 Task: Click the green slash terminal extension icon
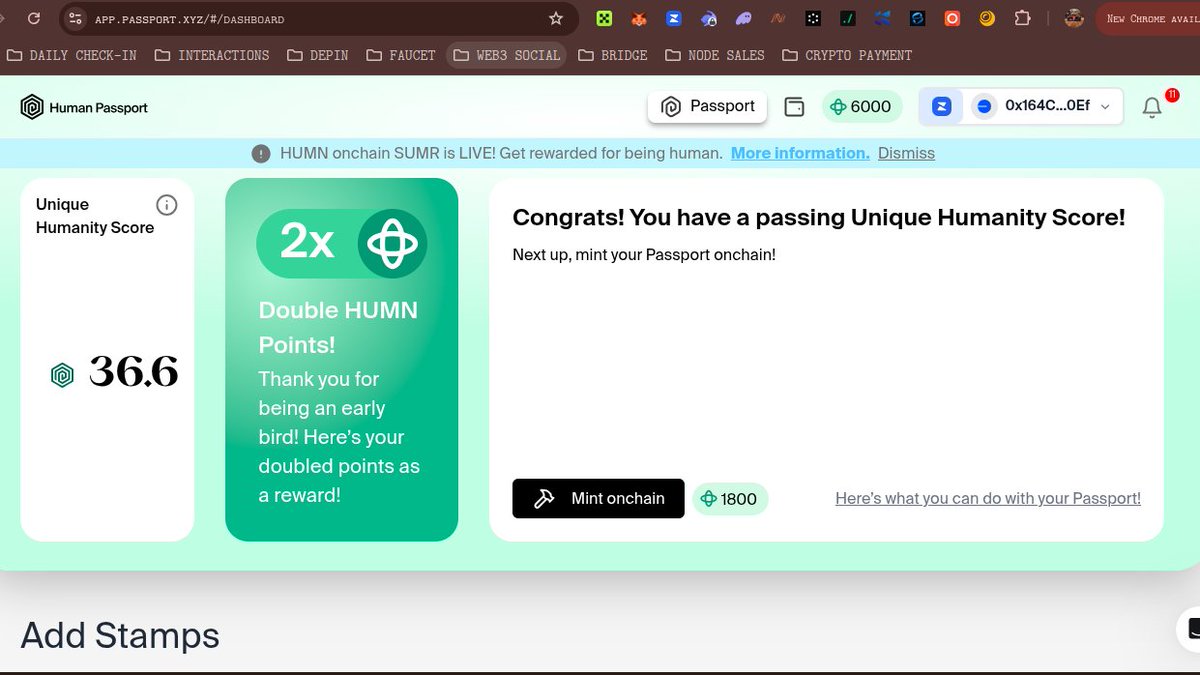coord(848,18)
